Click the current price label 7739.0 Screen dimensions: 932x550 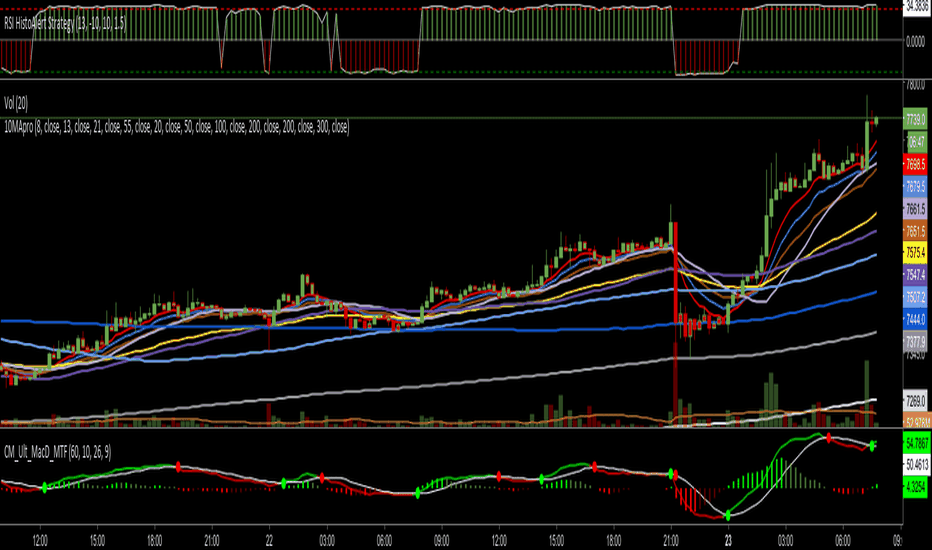pos(915,120)
